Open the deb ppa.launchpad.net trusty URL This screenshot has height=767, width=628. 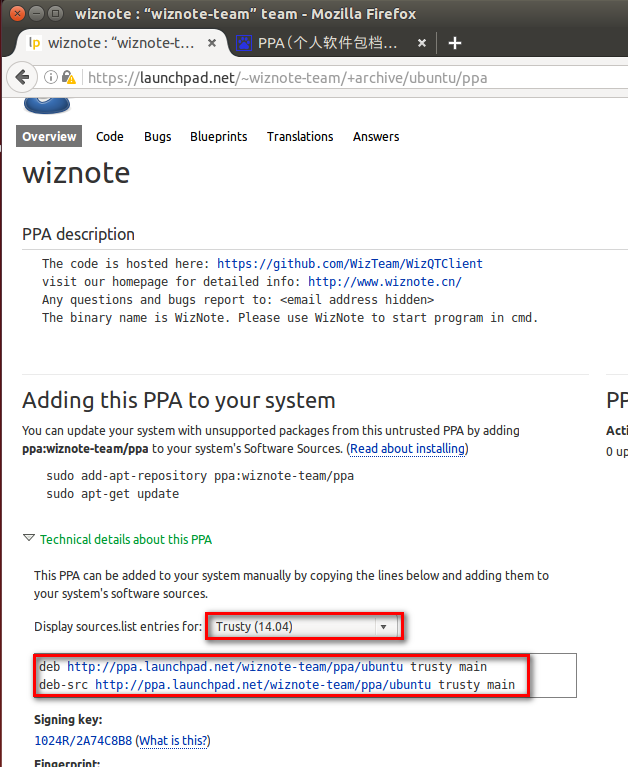click(x=235, y=667)
